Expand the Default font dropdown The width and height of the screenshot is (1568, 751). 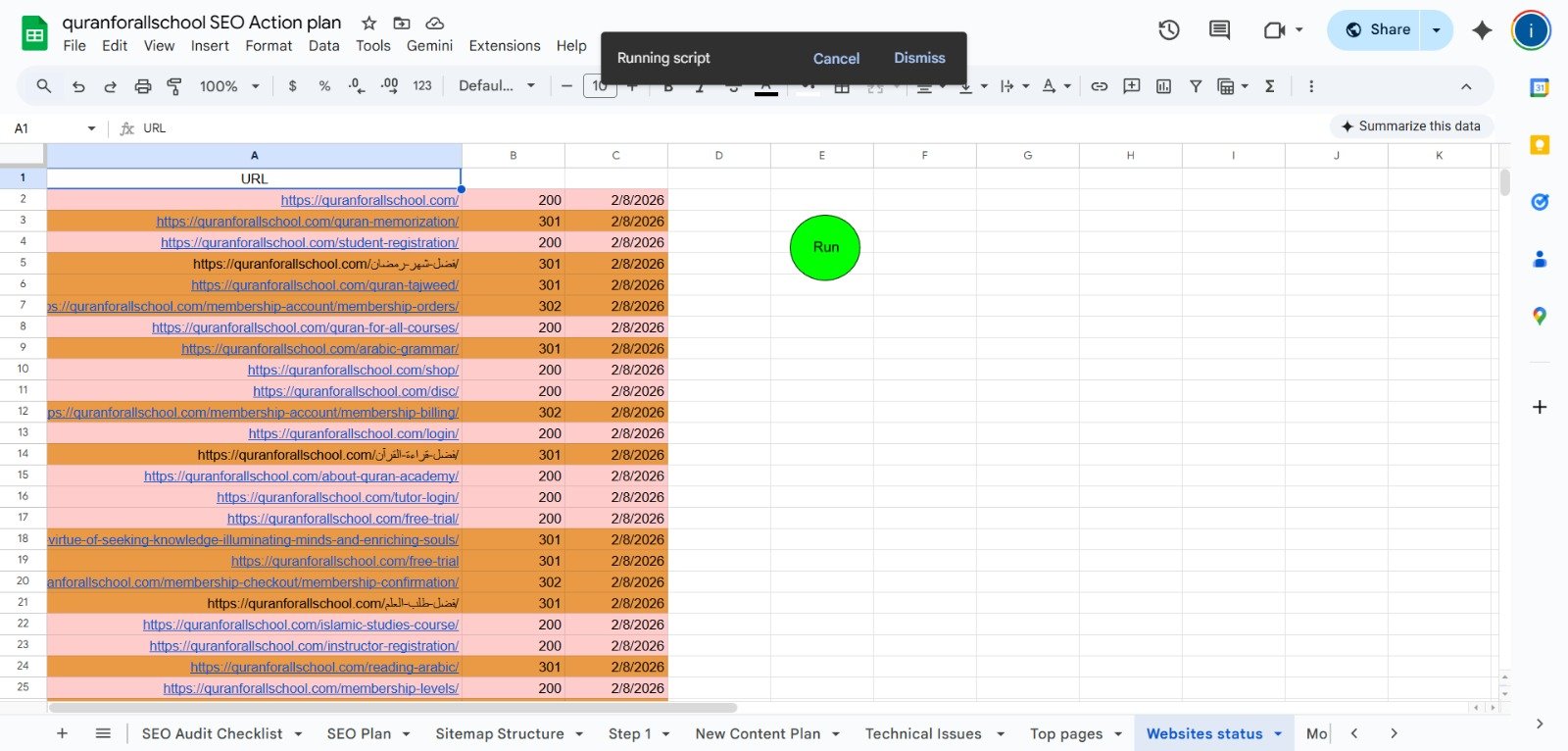[x=497, y=86]
